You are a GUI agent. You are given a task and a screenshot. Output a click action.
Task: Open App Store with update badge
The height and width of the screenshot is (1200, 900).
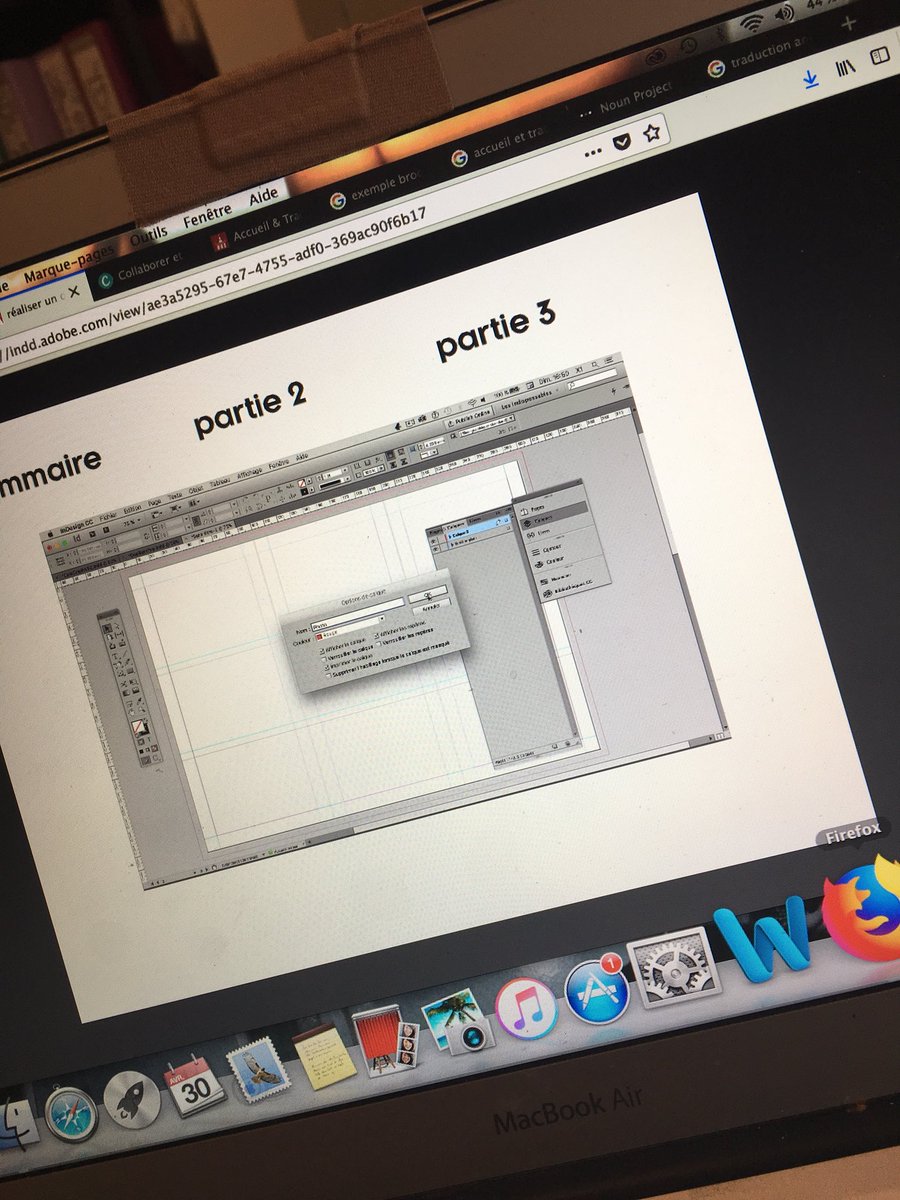coord(597,989)
